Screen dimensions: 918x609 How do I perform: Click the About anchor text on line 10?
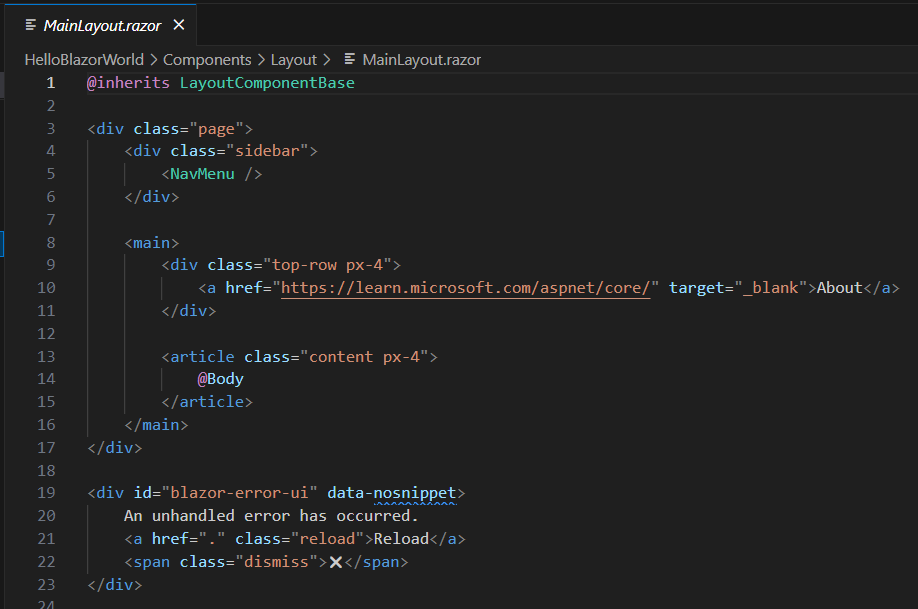[x=839, y=287]
